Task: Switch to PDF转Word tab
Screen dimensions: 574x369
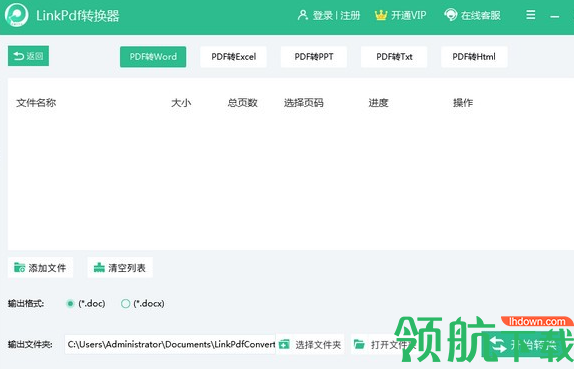Action: 153,57
